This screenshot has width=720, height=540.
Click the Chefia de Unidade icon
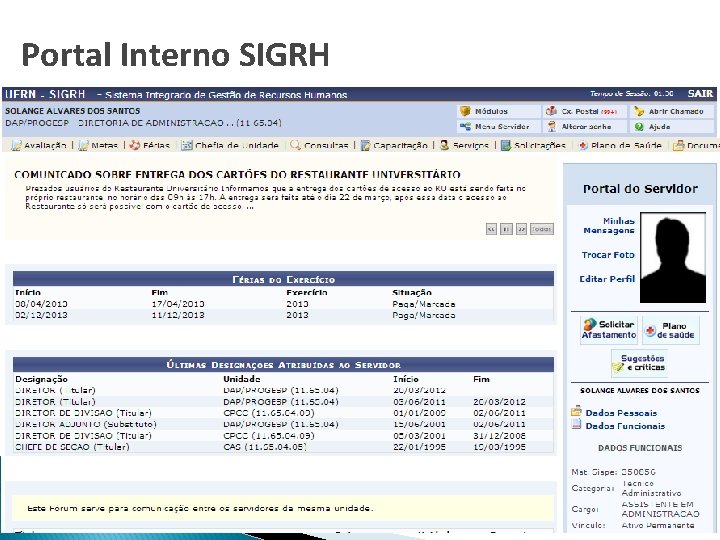click(x=186, y=146)
